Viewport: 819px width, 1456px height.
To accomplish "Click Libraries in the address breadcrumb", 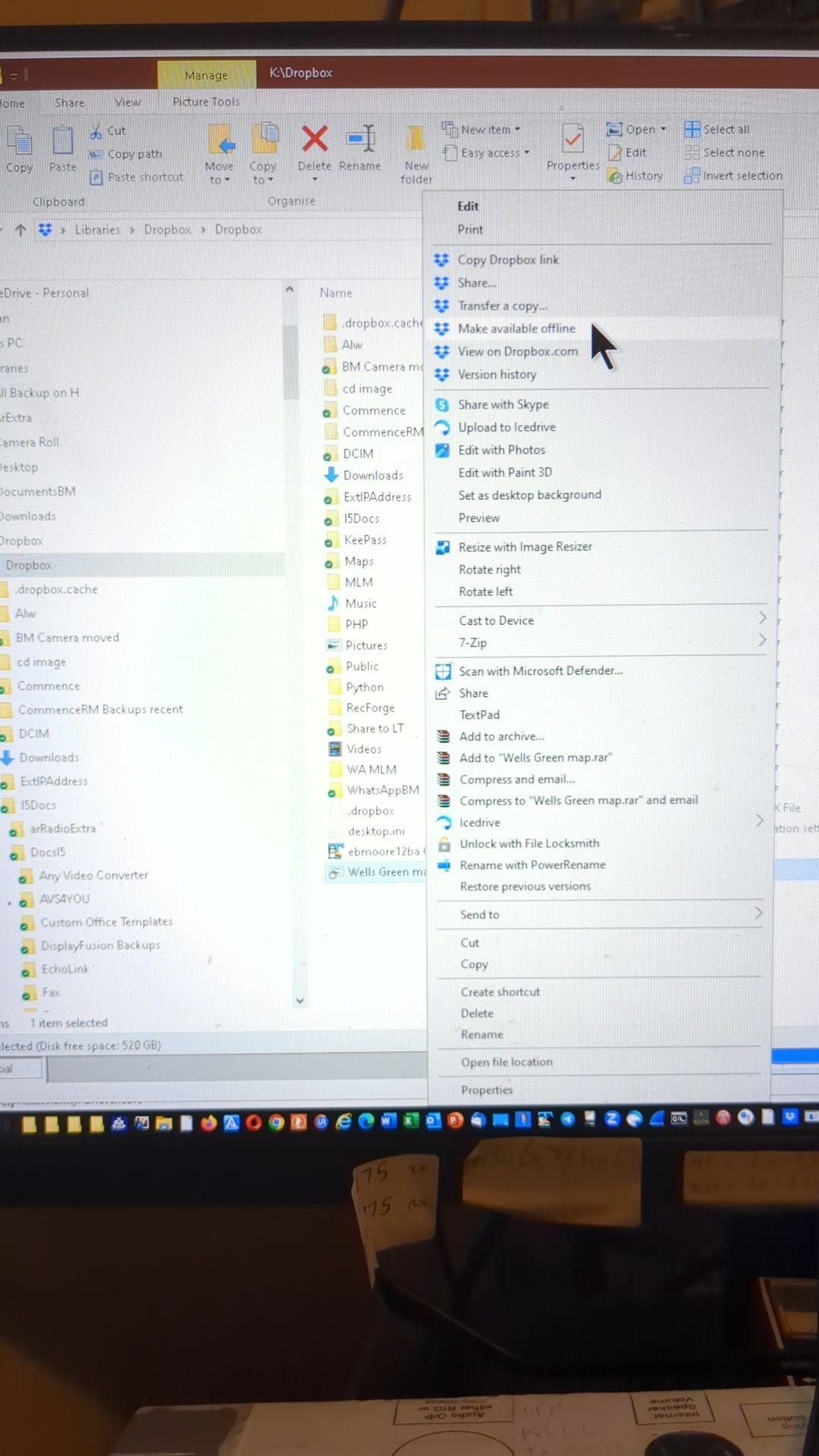I will coord(97,230).
